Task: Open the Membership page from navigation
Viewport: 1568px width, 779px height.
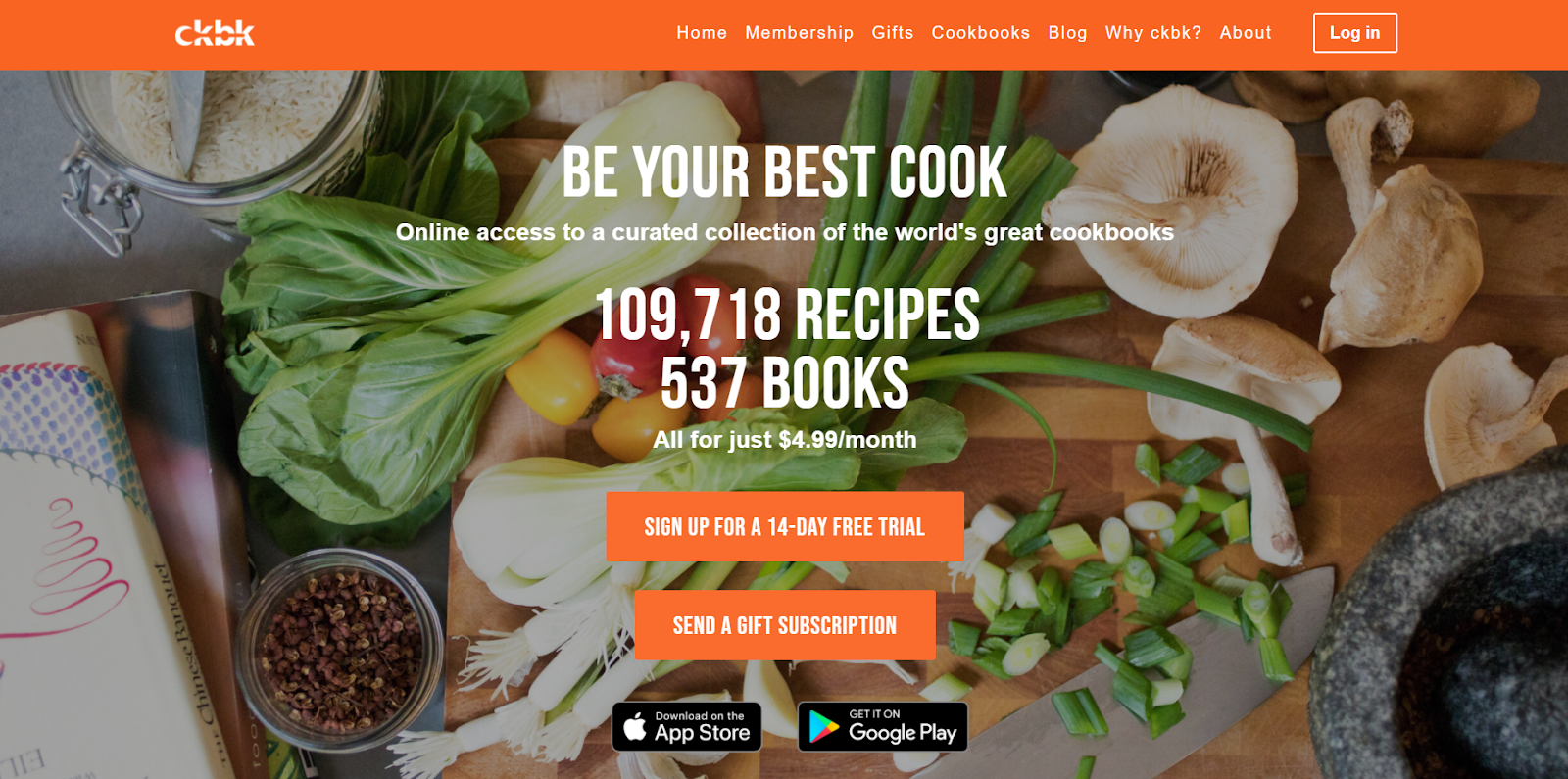Action: coord(800,33)
